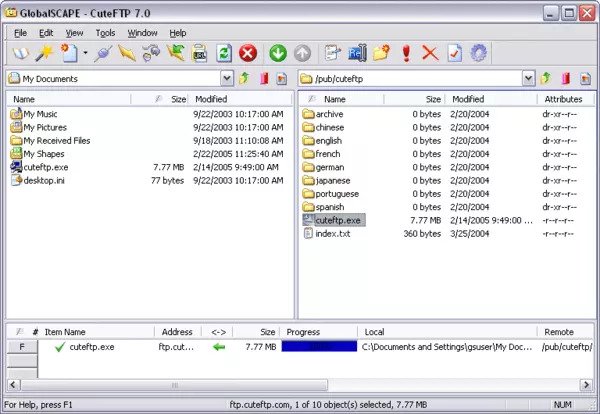This screenshot has width=600, height=414.
Task: Select the remote portuguese folder
Action: coord(331,194)
